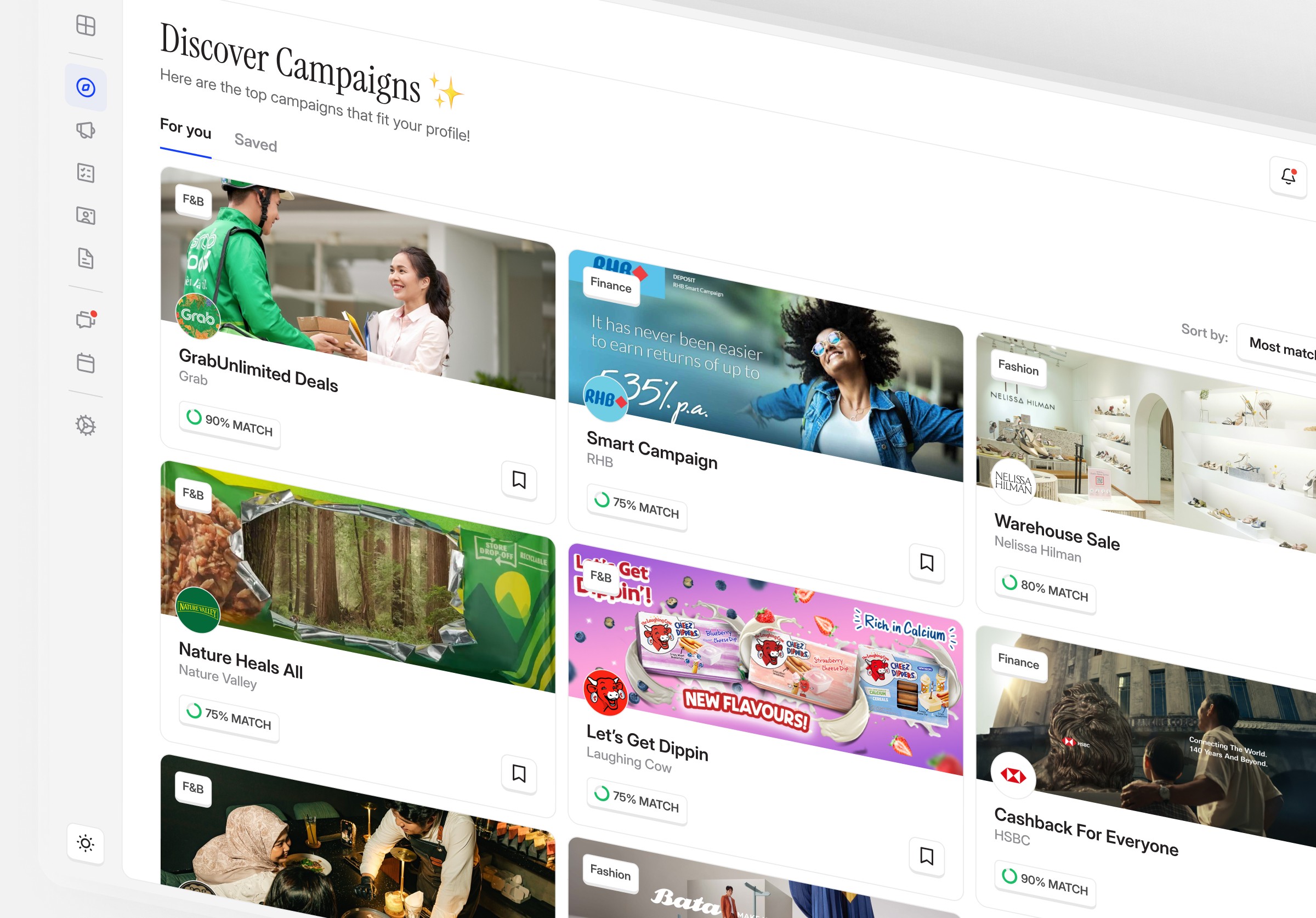Open the calendar sidebar icon
This screenshot has width=1316, height=918.
86,363
